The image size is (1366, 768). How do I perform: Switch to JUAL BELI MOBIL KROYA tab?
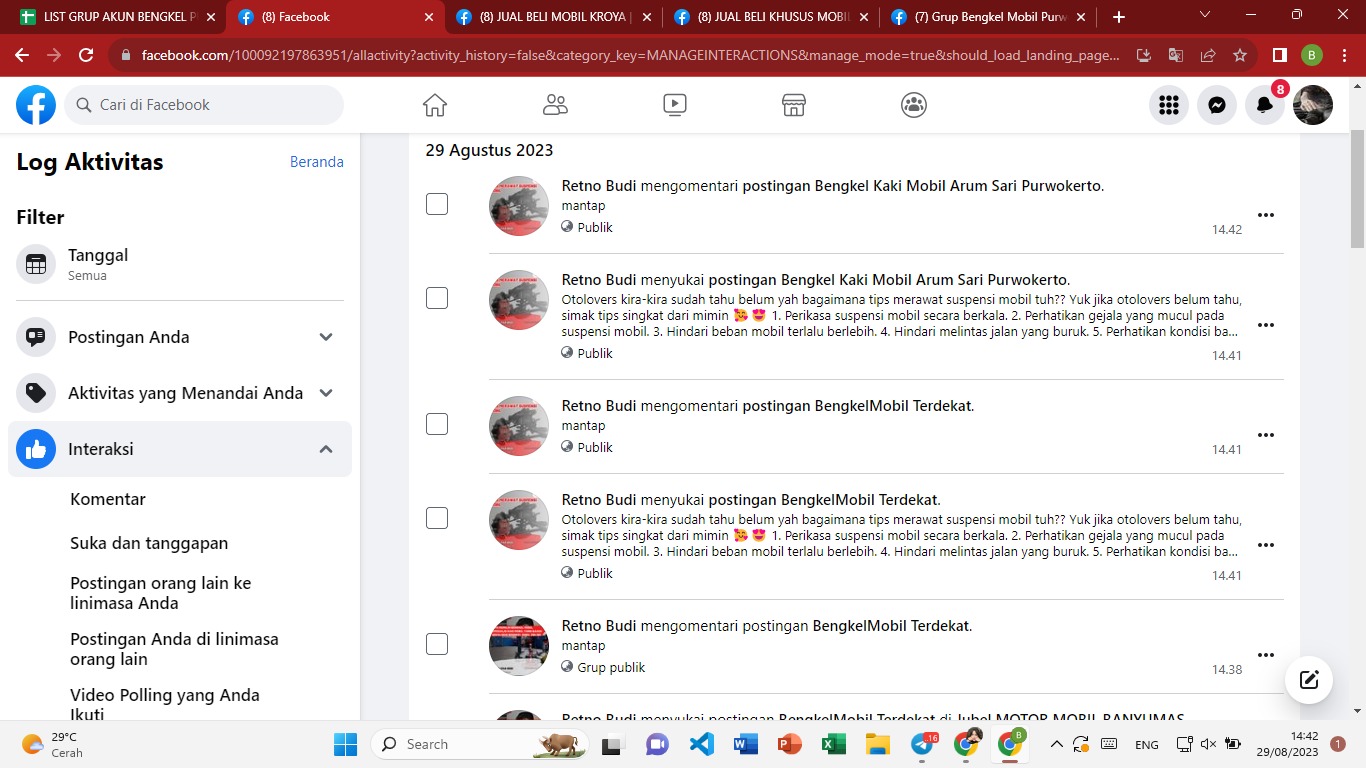(553, 17)
